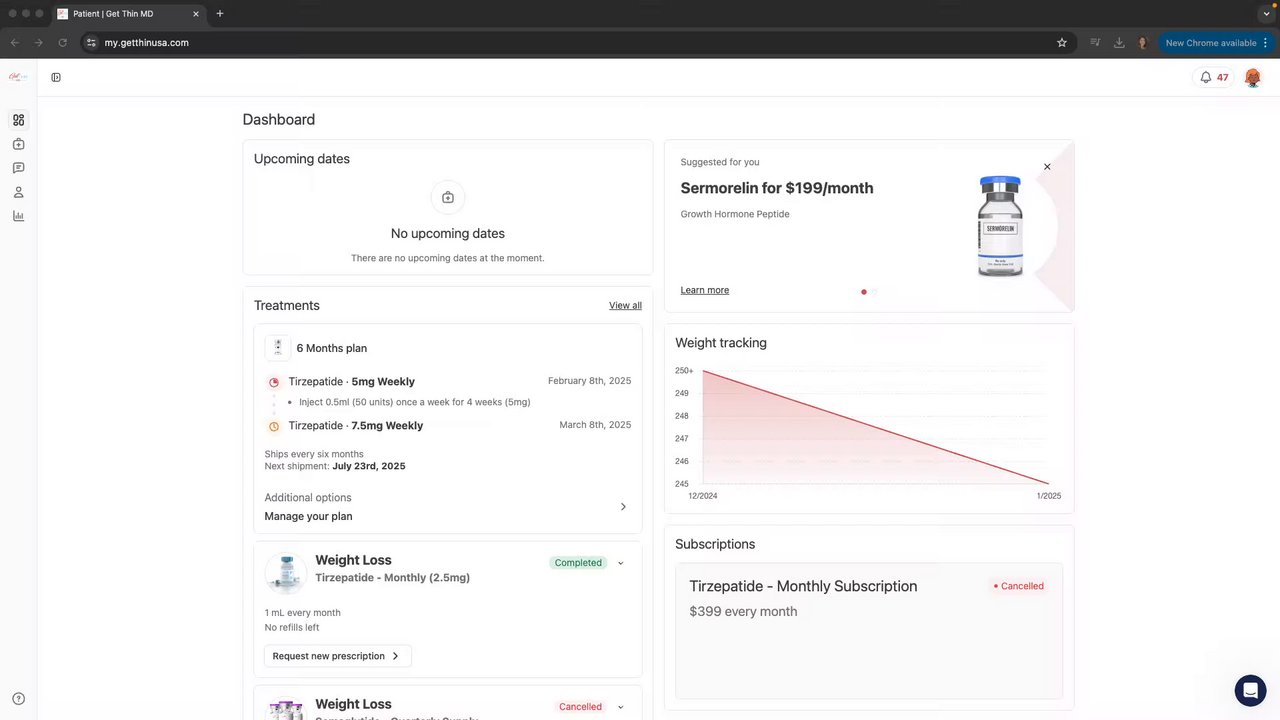Click Learn more about Sermorelin
The width and height of the screenshot is (1280, 720).
(x=705, y=290)
